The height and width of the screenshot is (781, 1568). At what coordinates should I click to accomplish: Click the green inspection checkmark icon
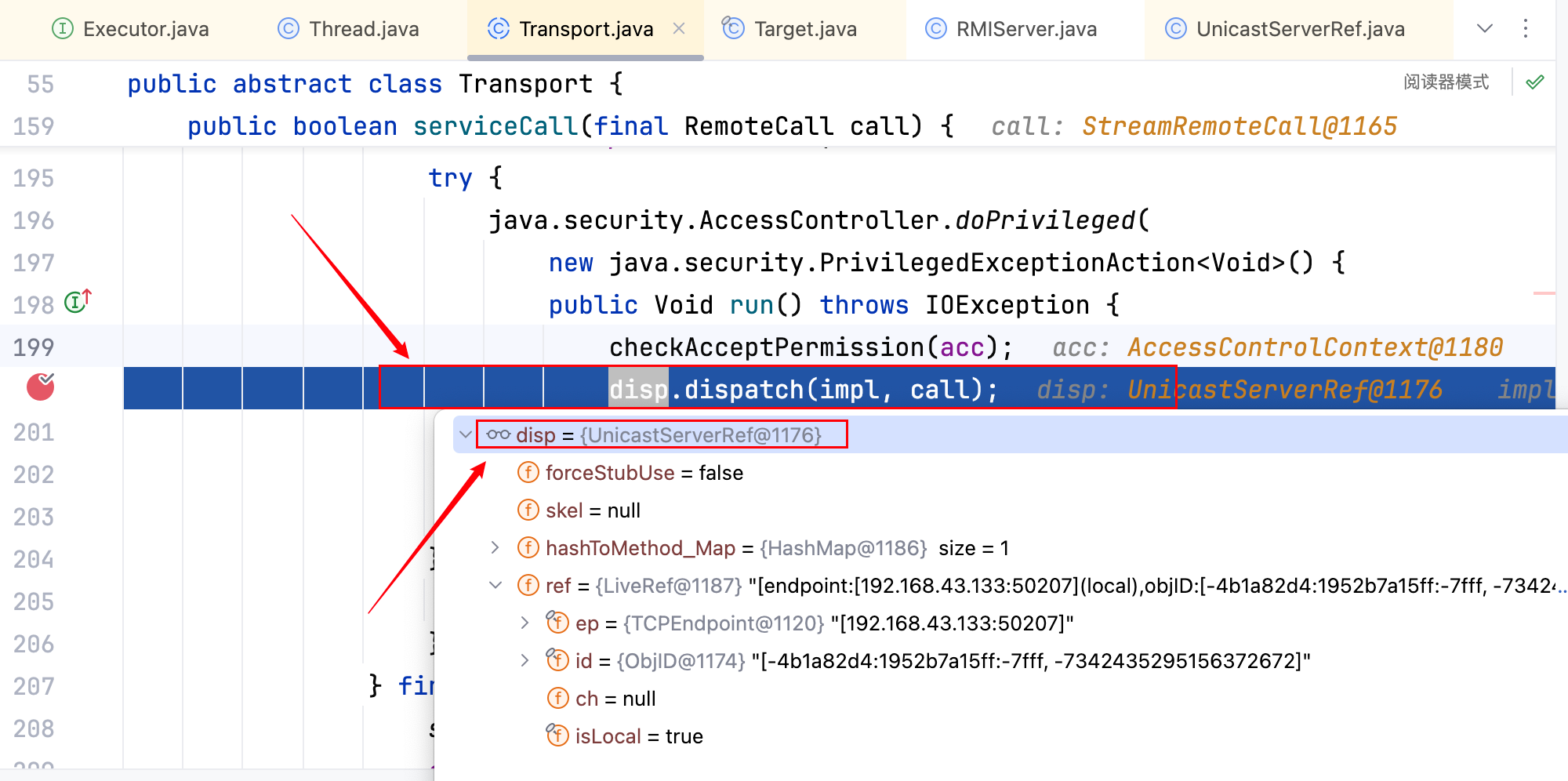[1535, 82]
